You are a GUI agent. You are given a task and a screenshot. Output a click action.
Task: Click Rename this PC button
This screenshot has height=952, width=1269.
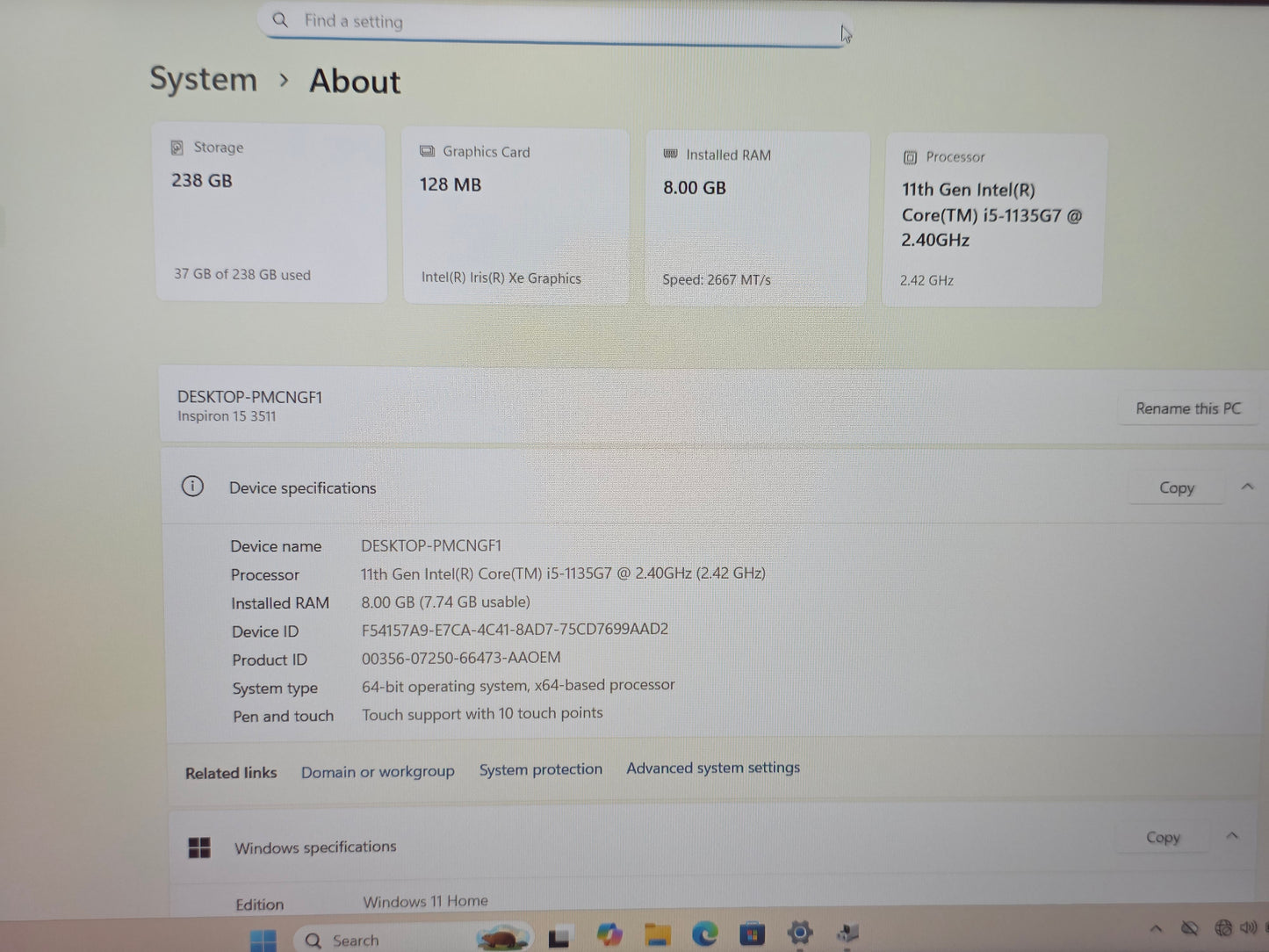[x=1188, y=408]
